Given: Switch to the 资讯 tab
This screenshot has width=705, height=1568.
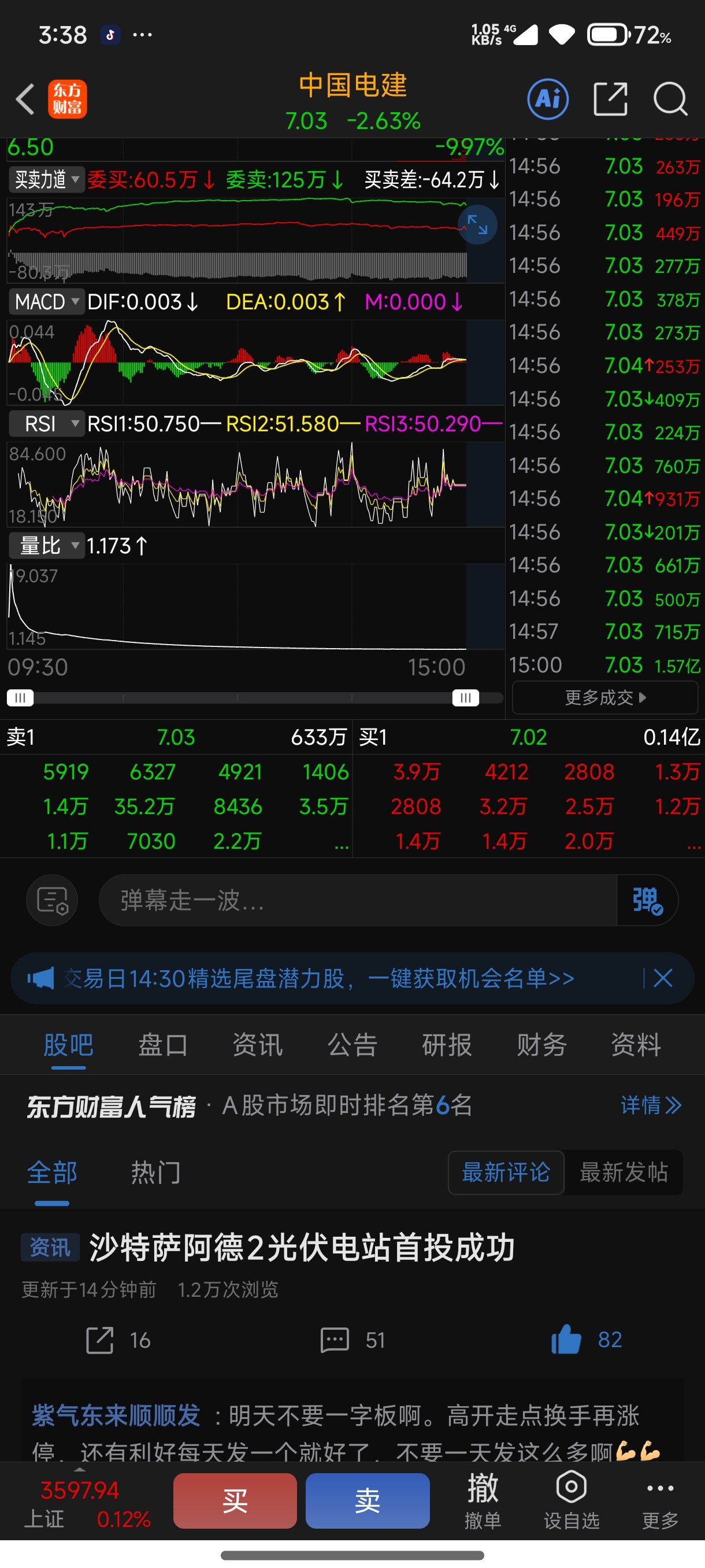Looking at the screenshot, I should (257, 1045).
